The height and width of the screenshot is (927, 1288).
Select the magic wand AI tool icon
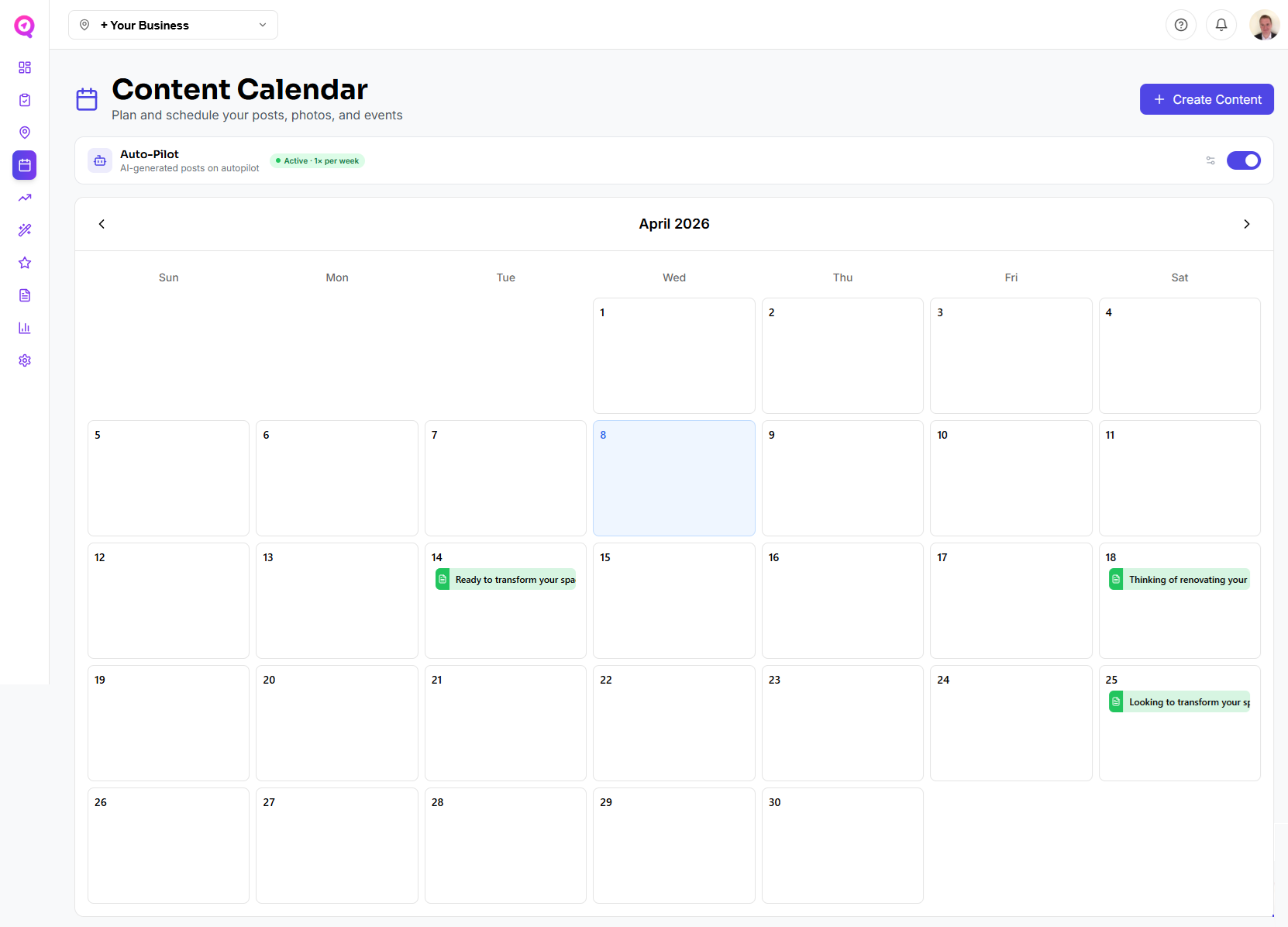pyautogui.click(x=25, y=230)
